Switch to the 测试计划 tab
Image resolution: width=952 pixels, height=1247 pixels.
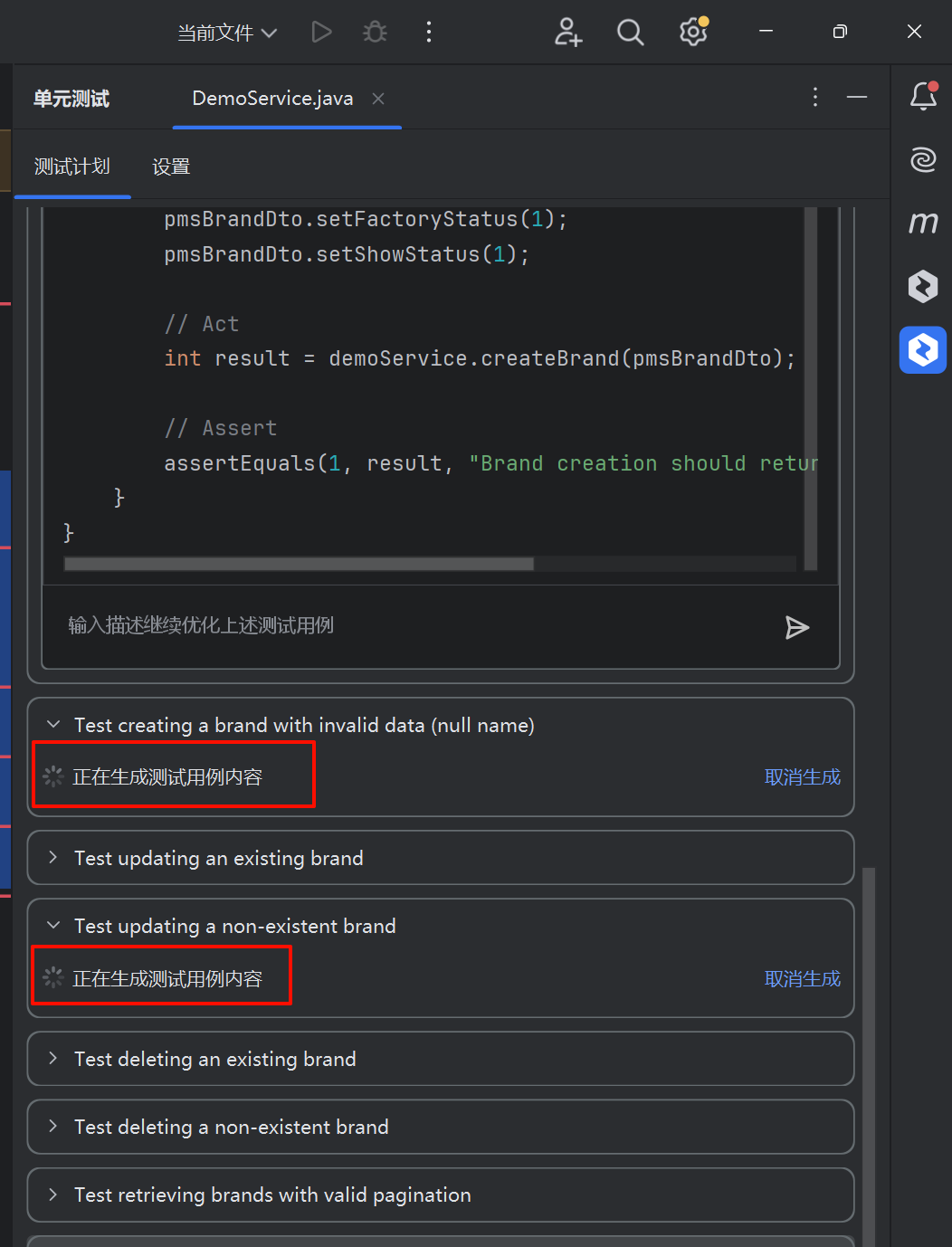(72, 167)
